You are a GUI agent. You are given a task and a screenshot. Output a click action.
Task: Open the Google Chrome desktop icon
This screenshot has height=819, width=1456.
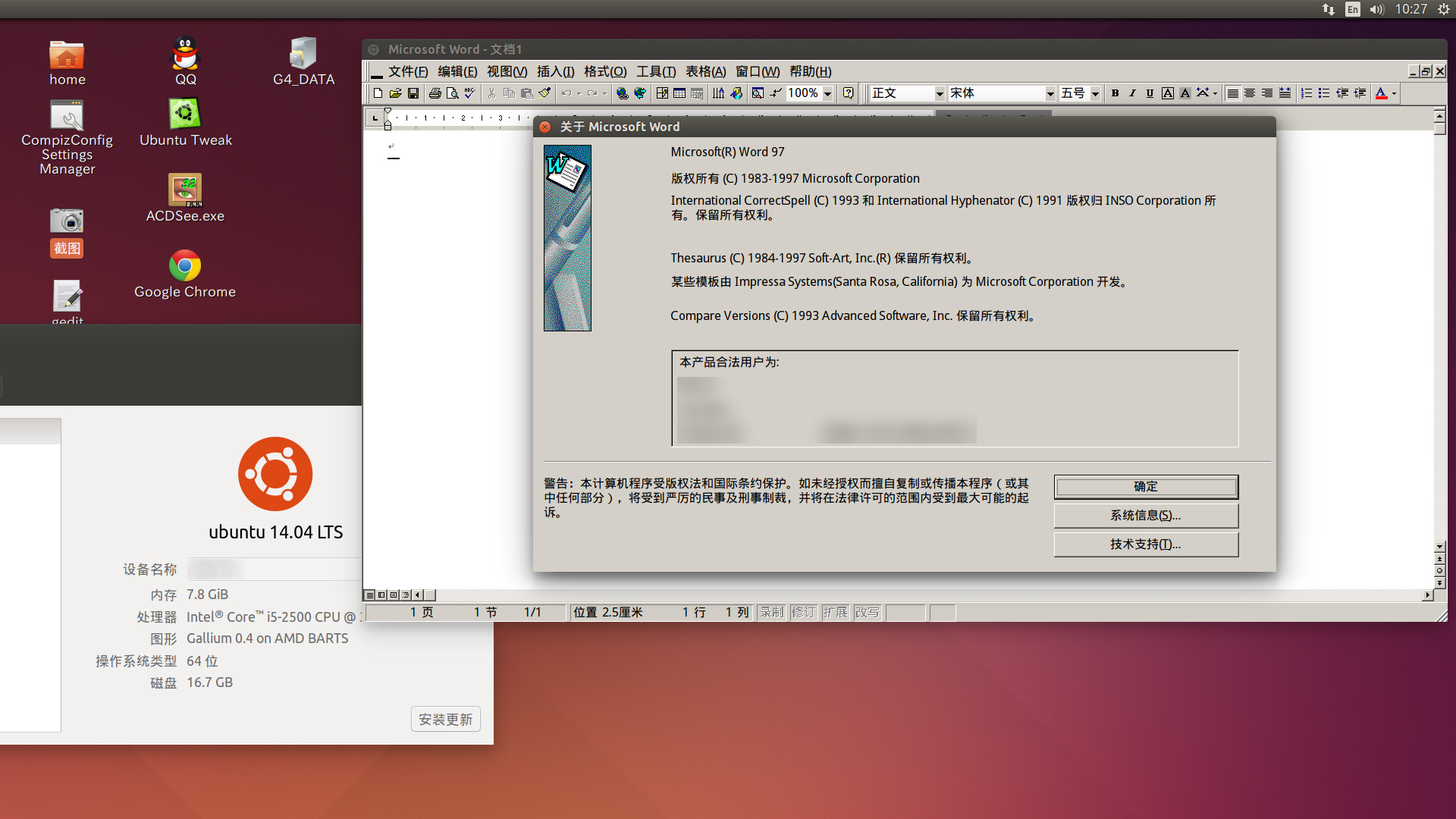(x=185, y=274)
